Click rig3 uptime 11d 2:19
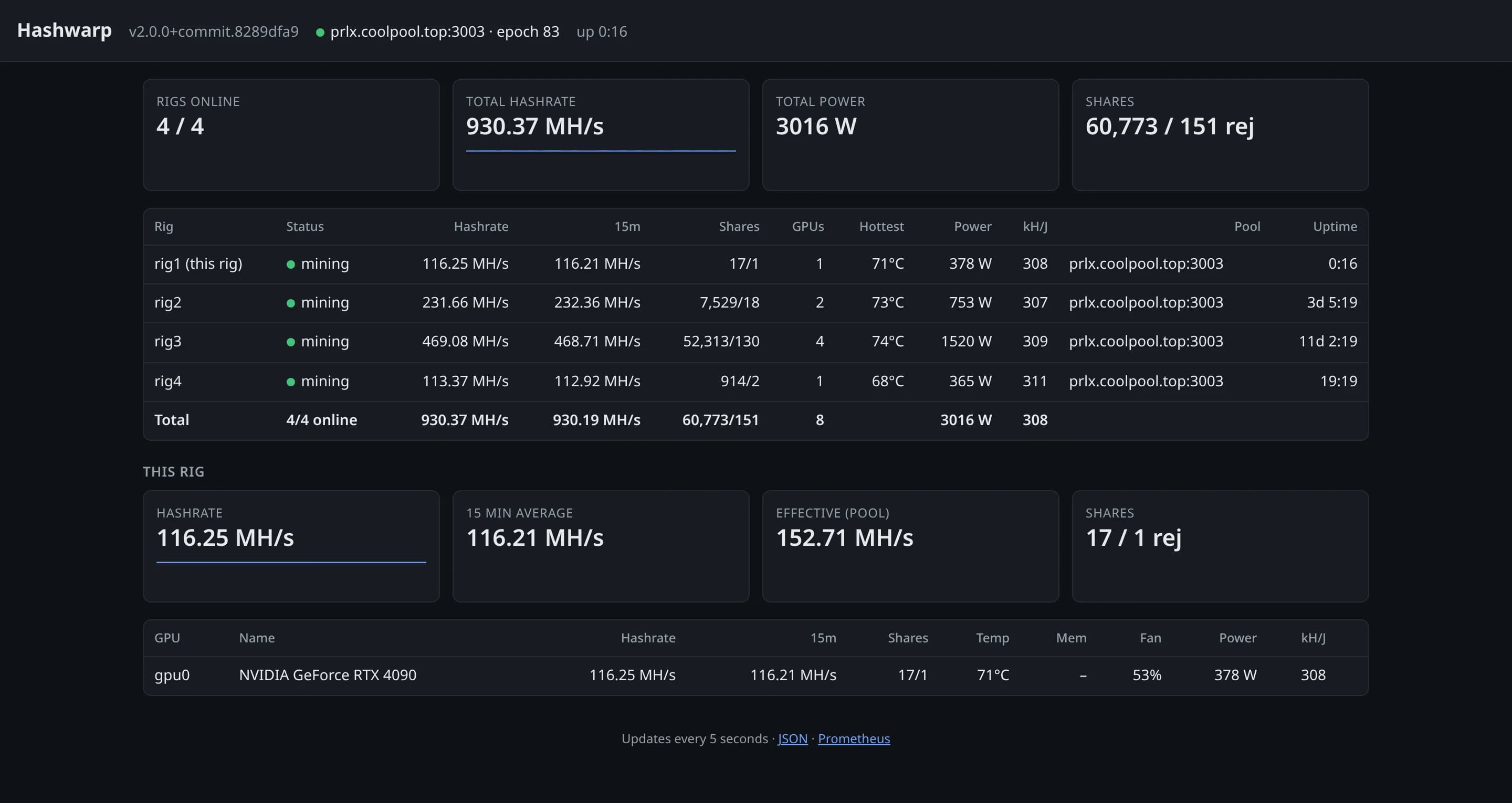 point(1328,341)
